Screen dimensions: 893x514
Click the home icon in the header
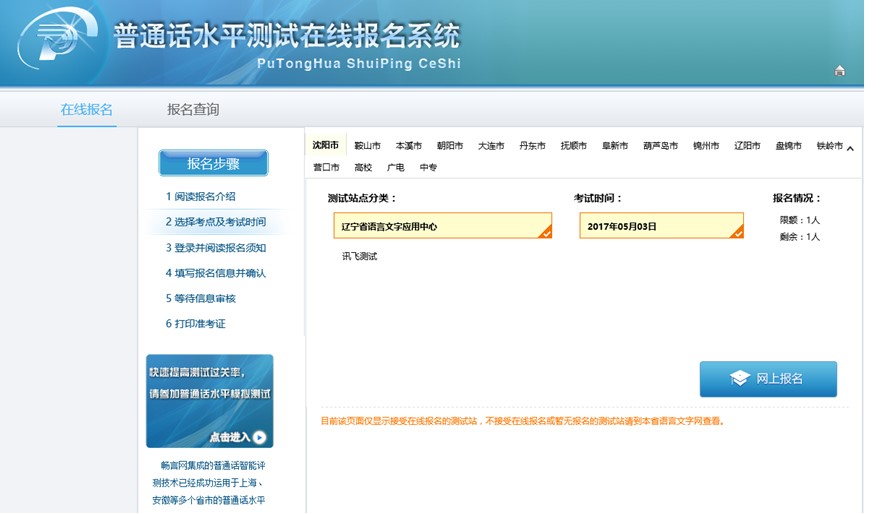tap(839, 70)
